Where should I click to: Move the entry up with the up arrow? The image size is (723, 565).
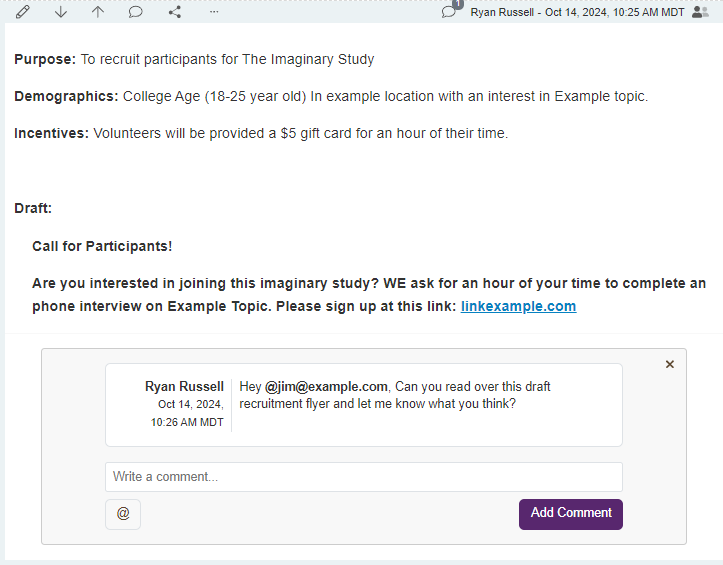tap(97, 12)
